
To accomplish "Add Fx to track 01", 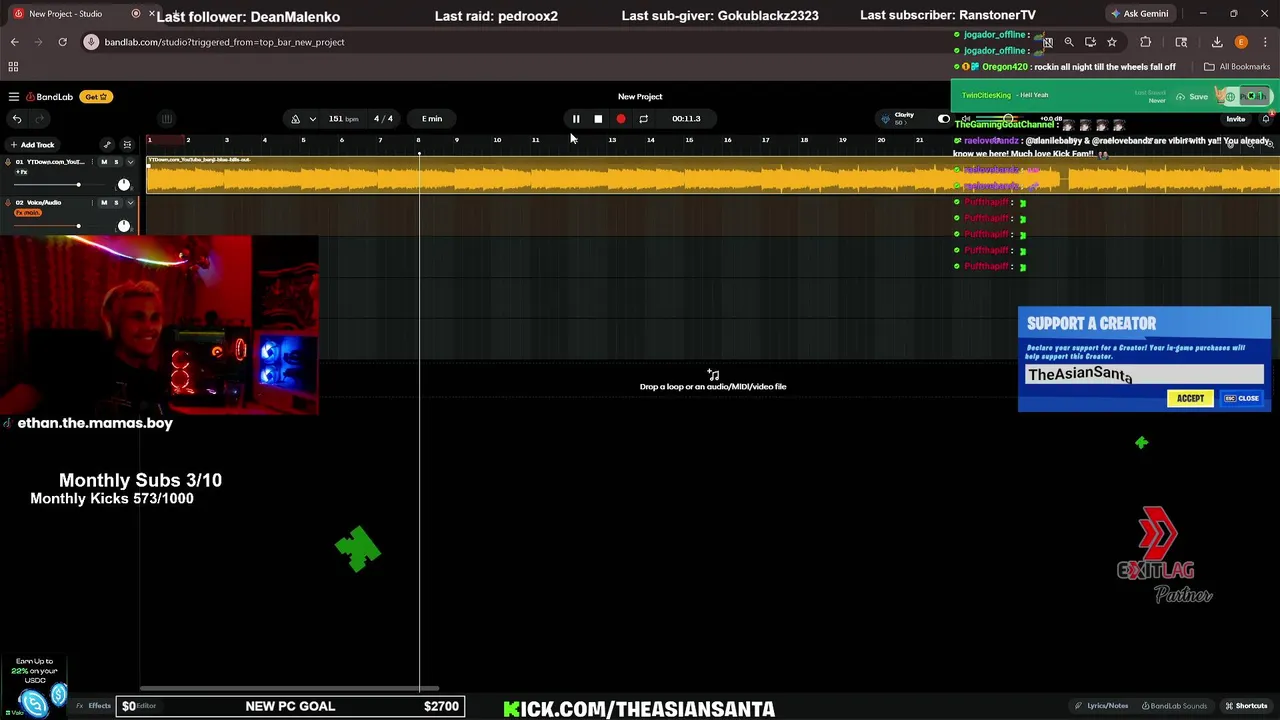I will 21,172.
